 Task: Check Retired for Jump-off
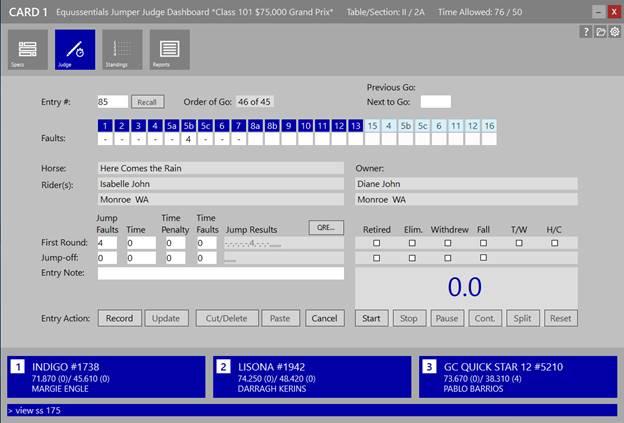point(376,258)
